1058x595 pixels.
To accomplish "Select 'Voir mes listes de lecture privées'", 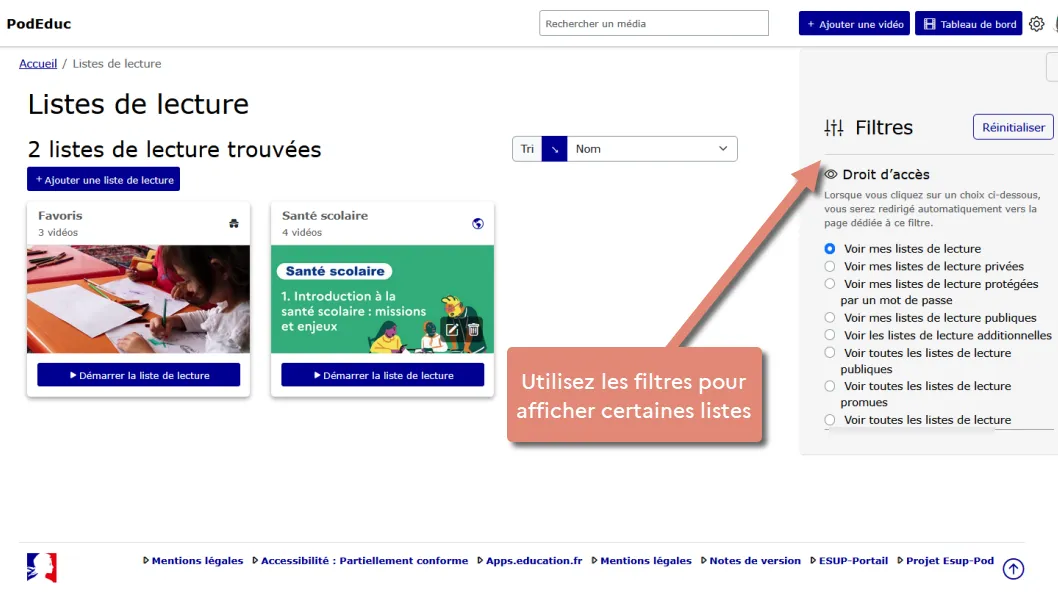I will (x=829, y=266).
